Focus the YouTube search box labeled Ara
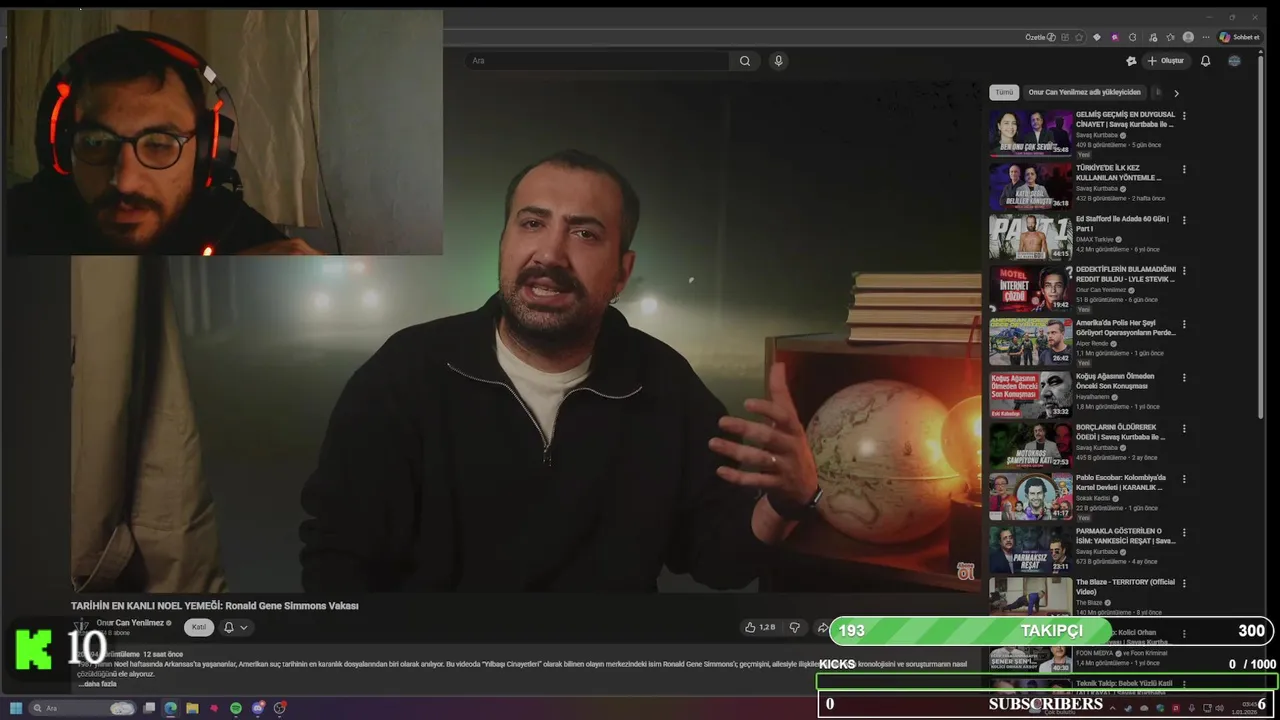Viewport: 1280px width, 720px height. pos(598,61)
